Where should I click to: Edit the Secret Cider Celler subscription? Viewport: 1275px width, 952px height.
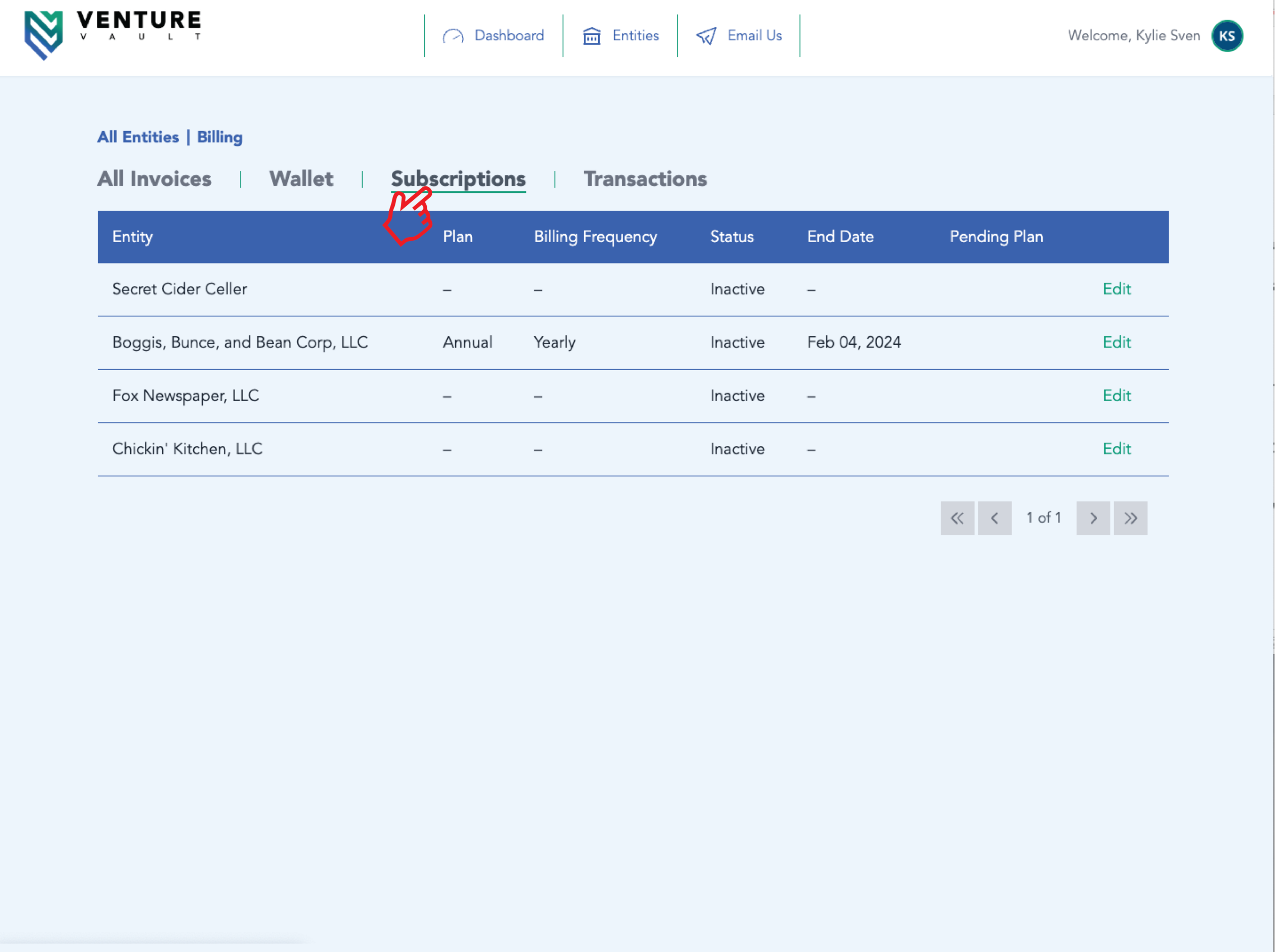pos(1116,289)
